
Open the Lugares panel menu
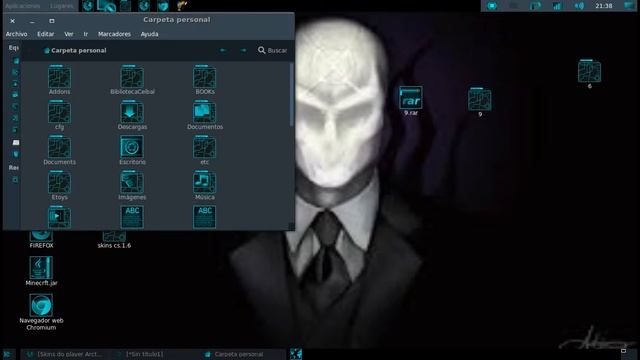(62, 6)
